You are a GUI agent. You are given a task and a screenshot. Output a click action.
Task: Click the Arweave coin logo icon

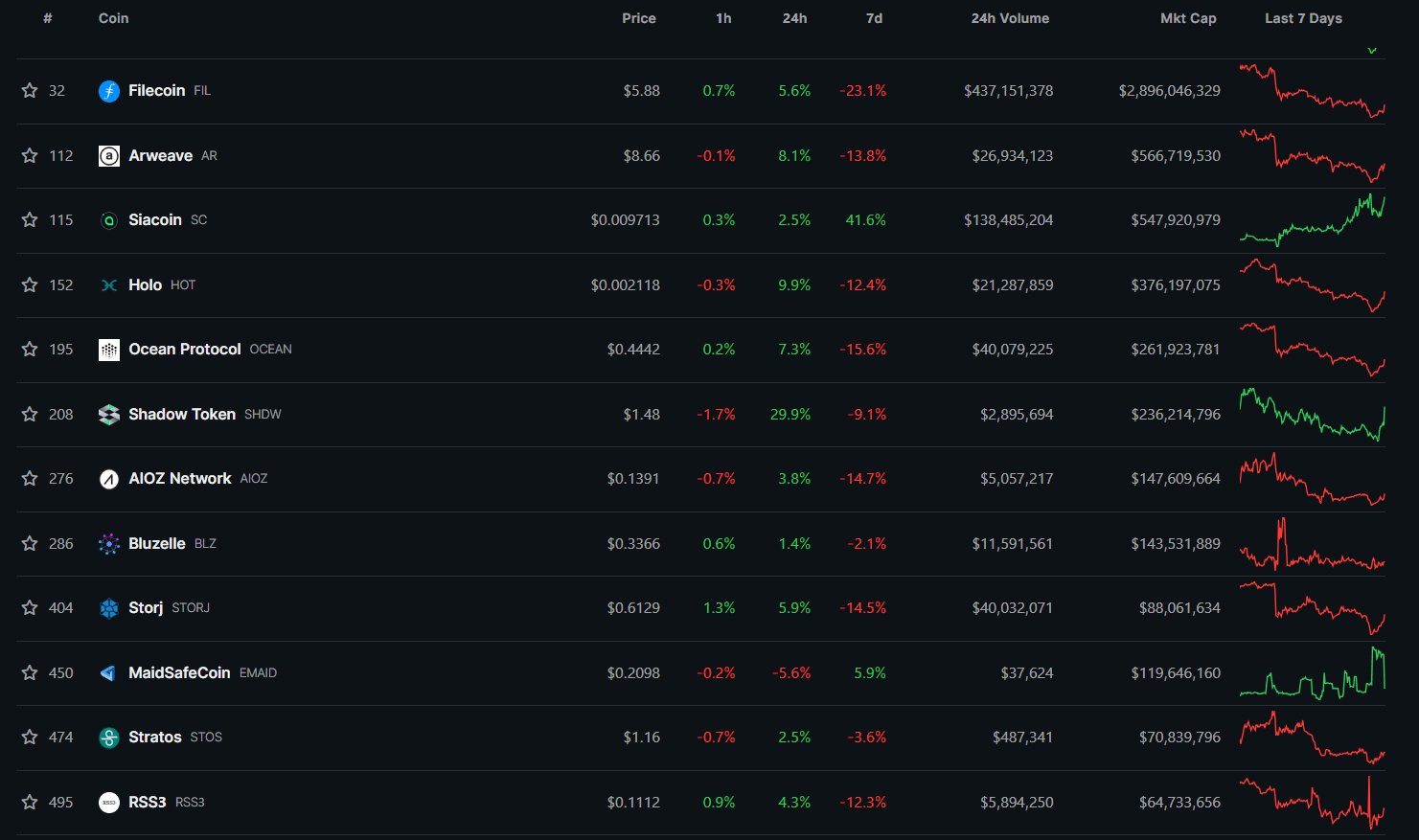click(109, 156)
